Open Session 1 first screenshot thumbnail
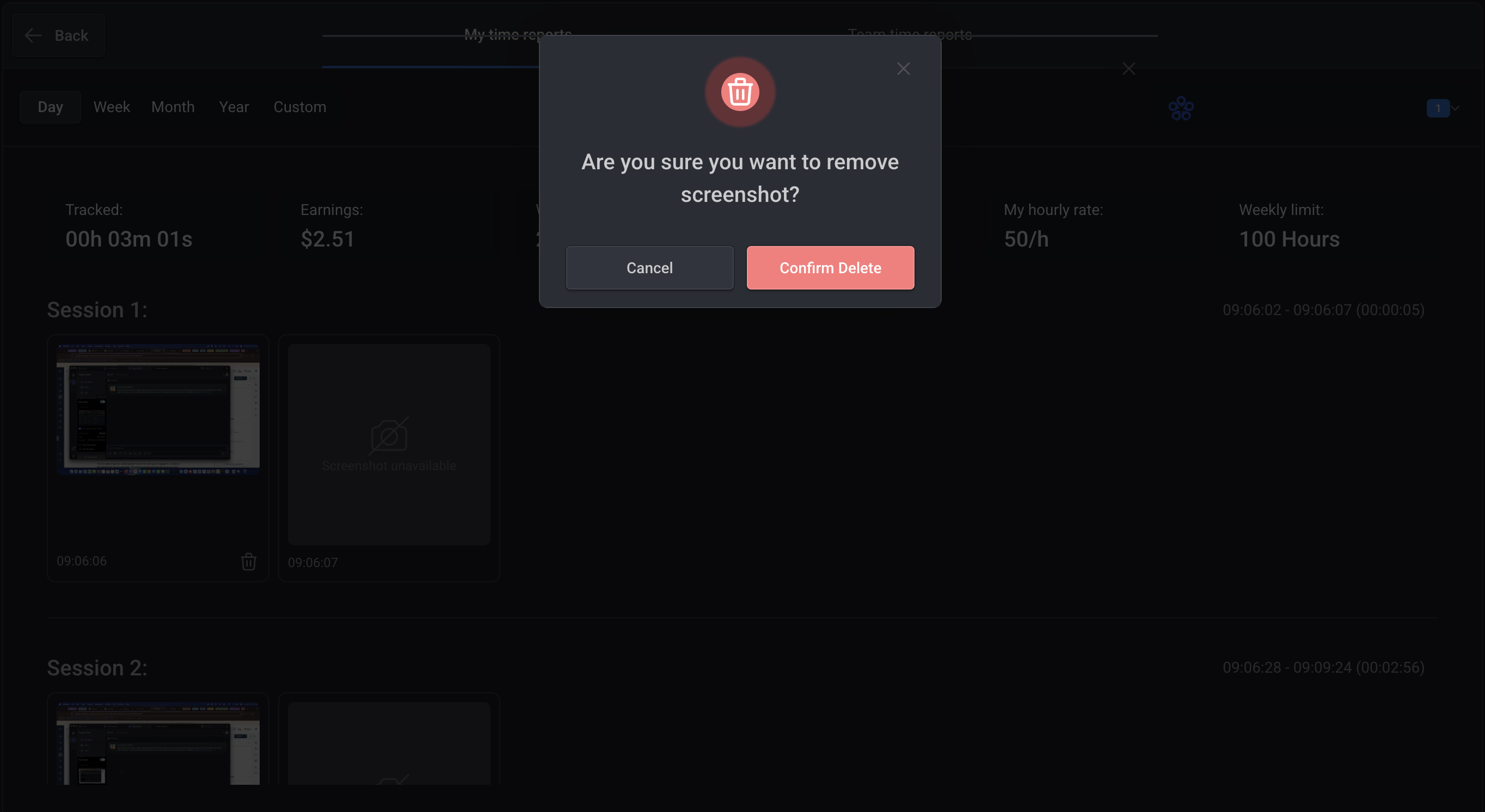 pos(157,410)
